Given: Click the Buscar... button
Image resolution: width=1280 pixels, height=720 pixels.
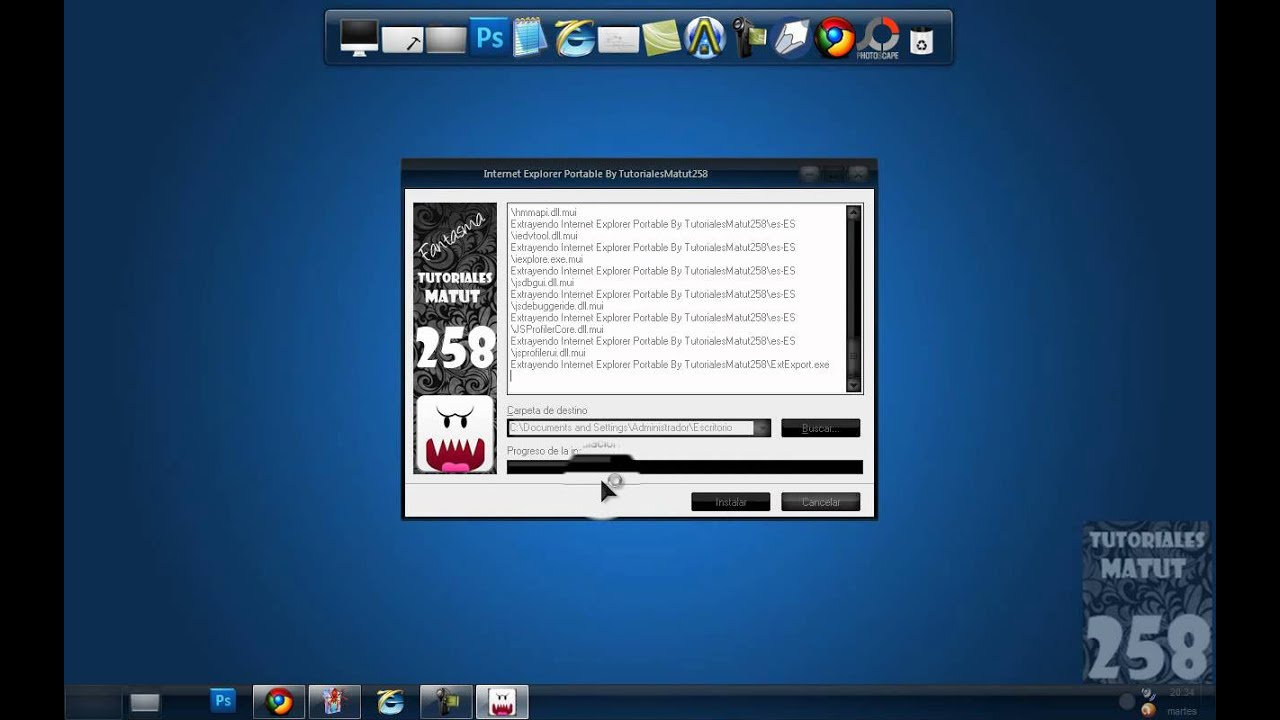Looking at the screenshot, I should [820, 428].
